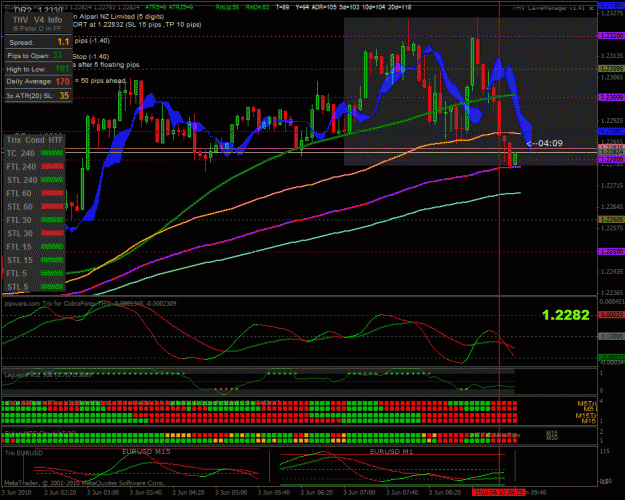Click the 3 Jun 02:20 time axis label
This screenshot has height=500, width=625.
[x=60, y=492]
